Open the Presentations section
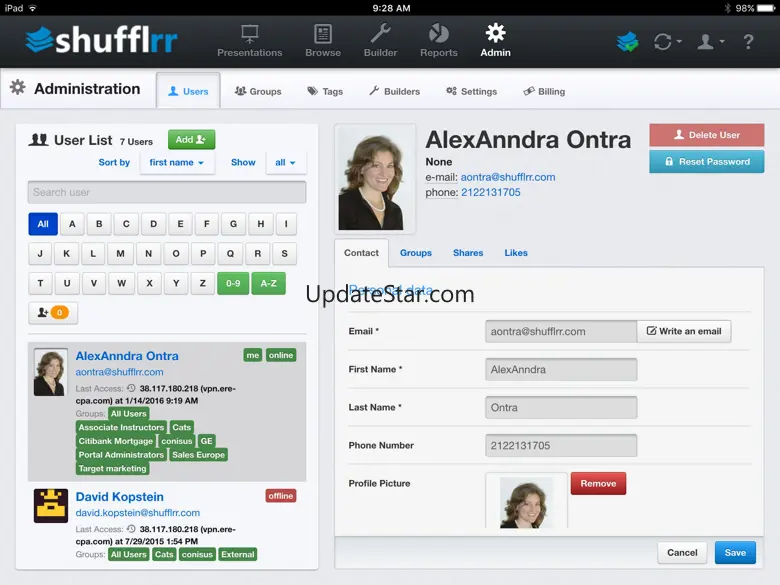 tap(249, 41)
